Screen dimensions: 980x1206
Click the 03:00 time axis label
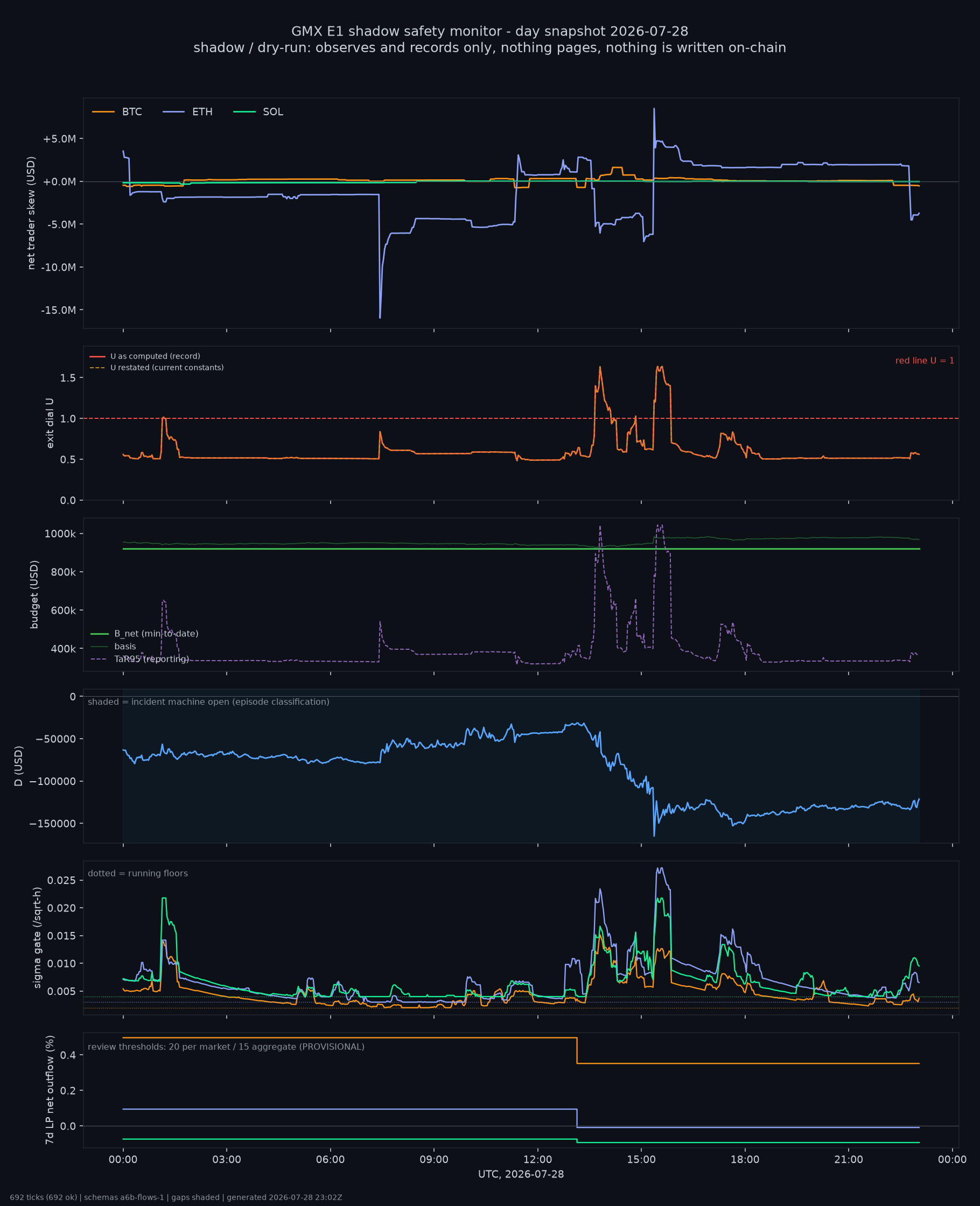[x=227, y=1160]
